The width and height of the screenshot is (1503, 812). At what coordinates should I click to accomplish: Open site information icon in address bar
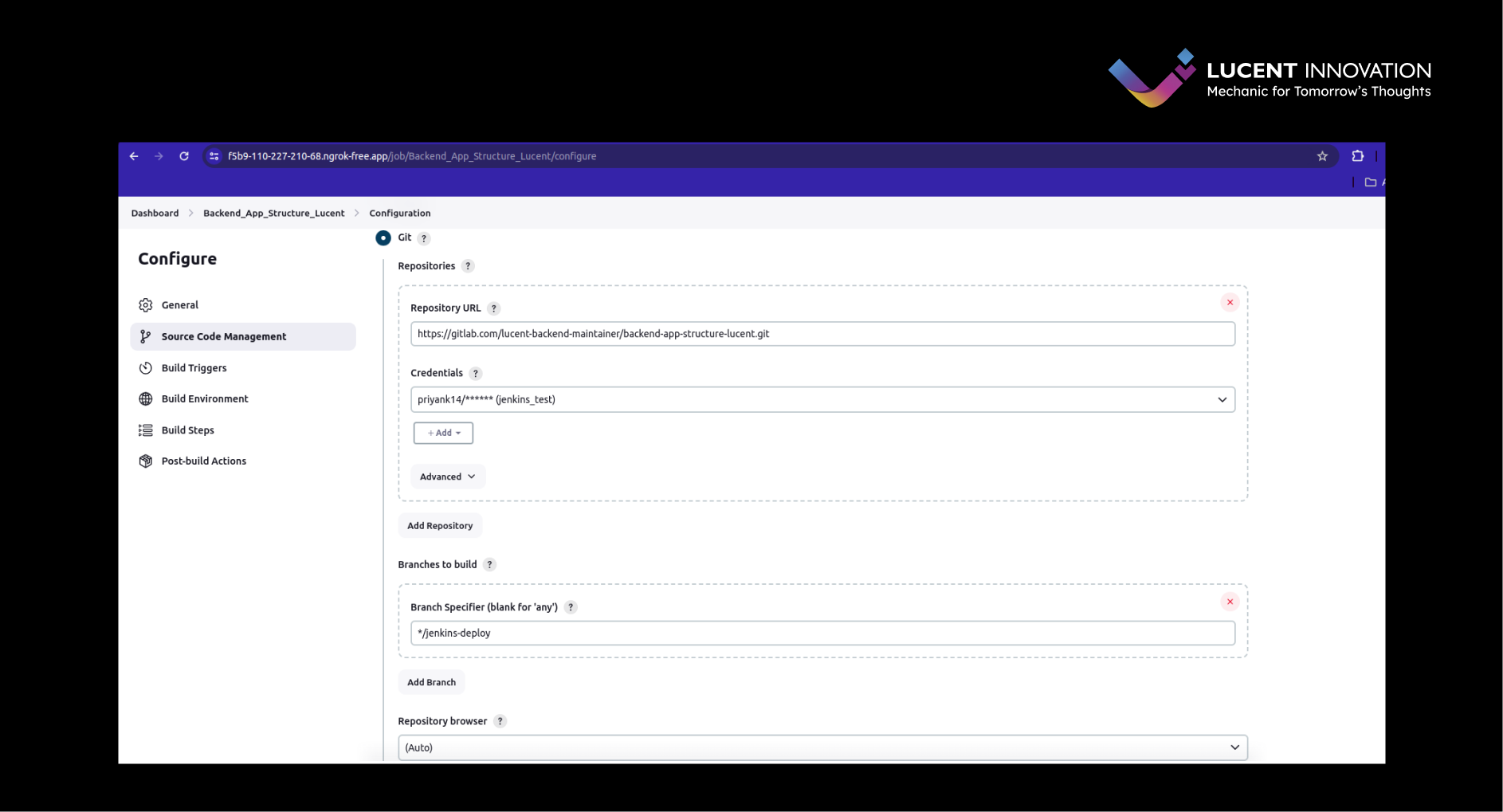214,156
